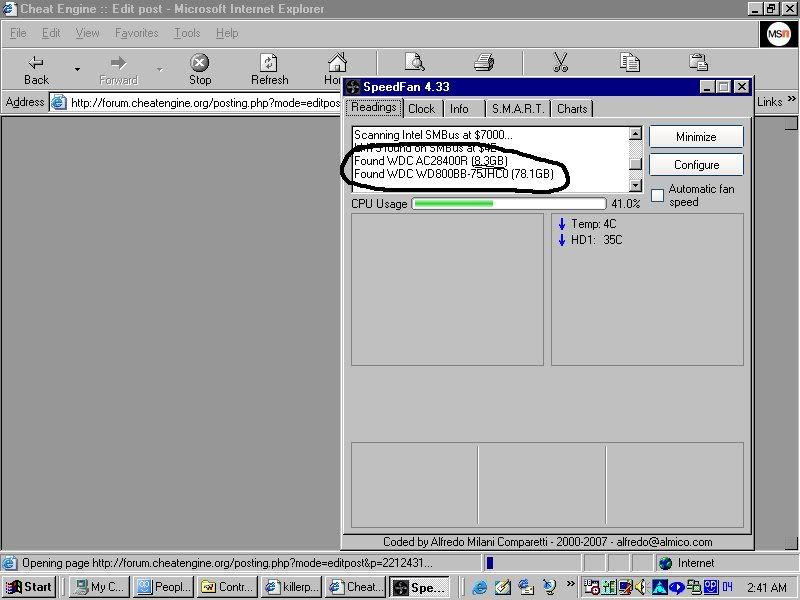Click the calendar clock tray icon

[591, 587]
